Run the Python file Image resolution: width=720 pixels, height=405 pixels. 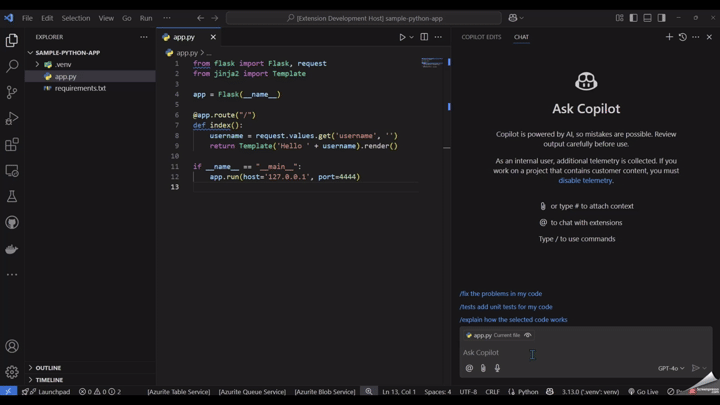402,37
